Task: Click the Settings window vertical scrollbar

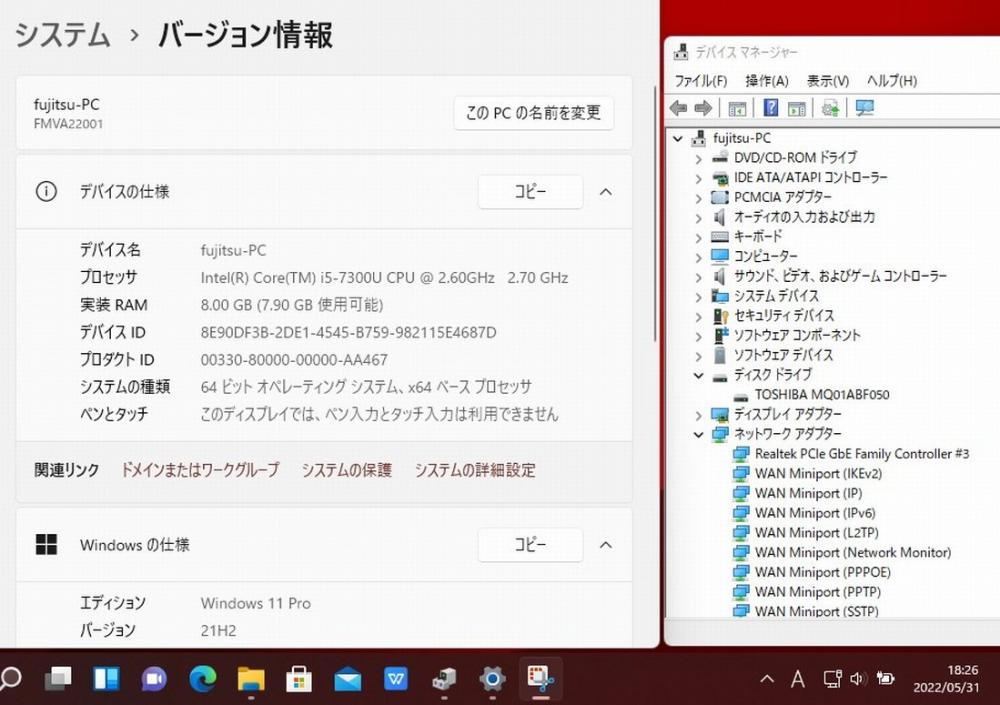Action: pyautogui.click(x=654, y=214)
